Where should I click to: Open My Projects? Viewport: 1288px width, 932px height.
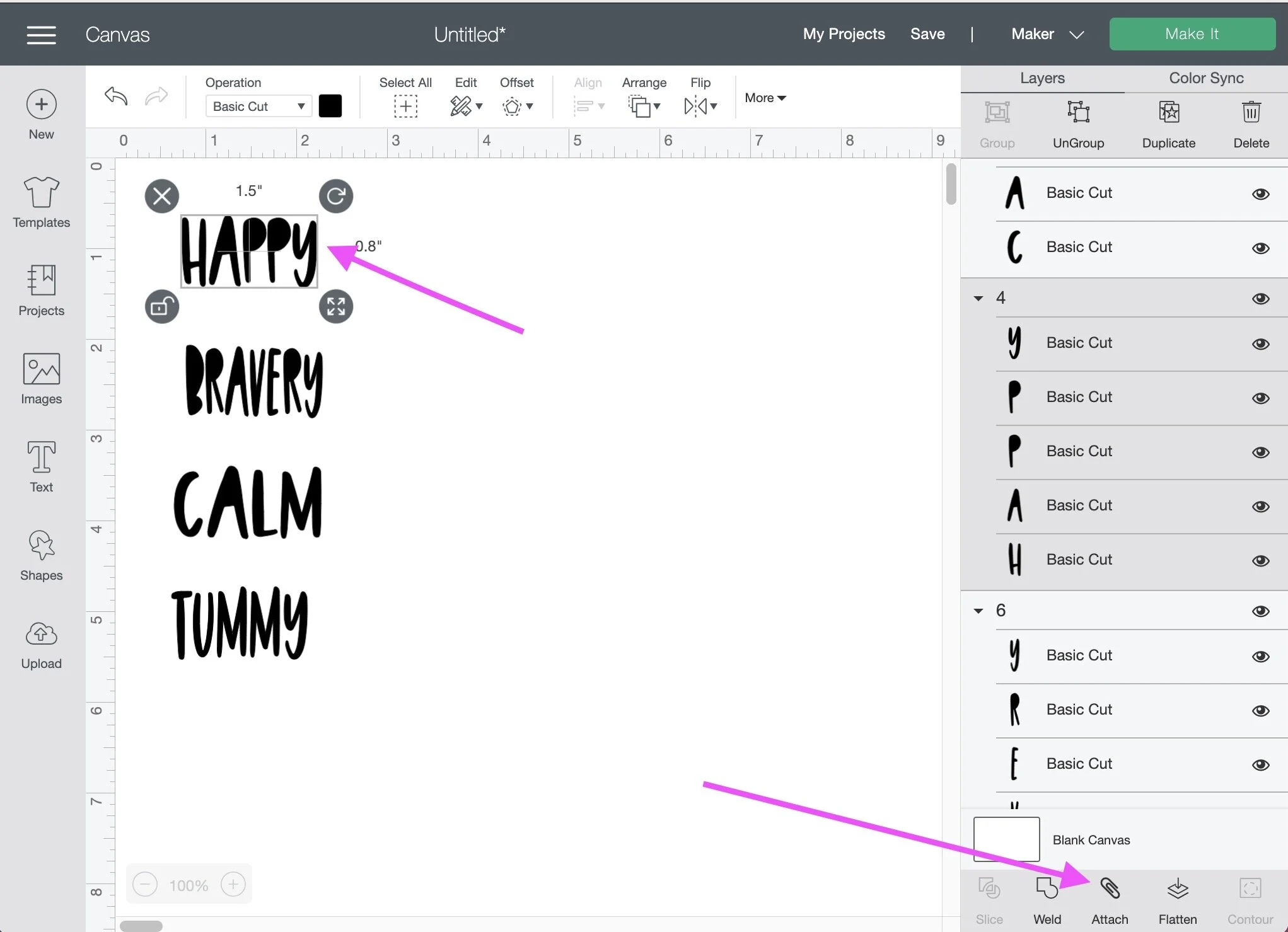[844, 34]
